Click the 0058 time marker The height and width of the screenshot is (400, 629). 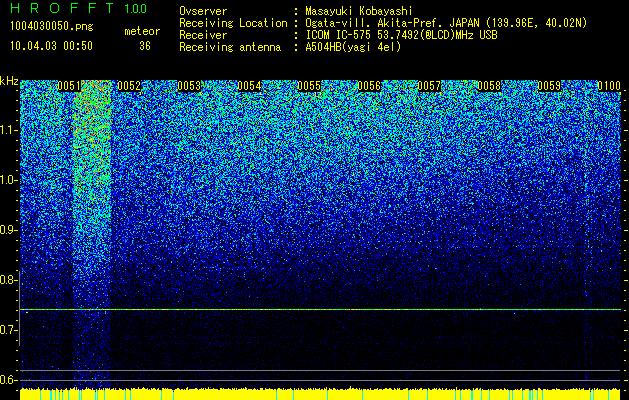pos(489,86)
